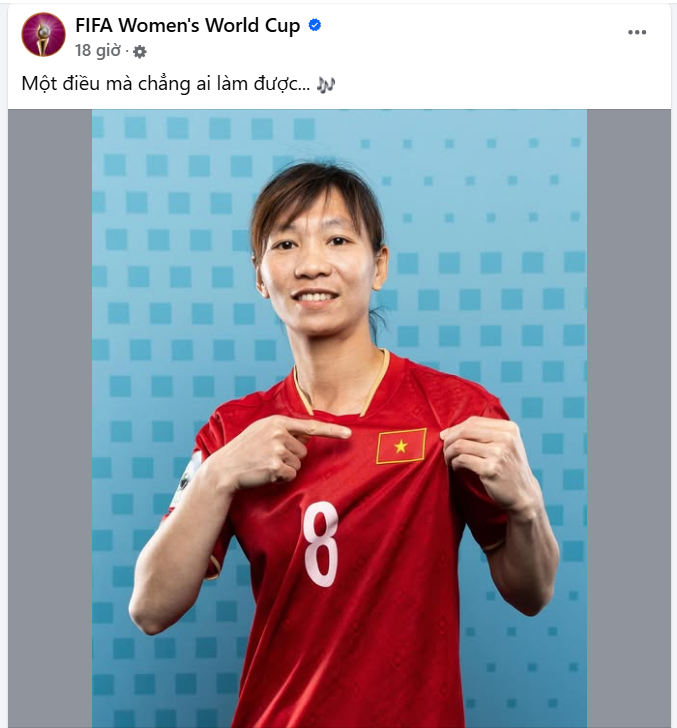Click small blue squares at photo's upper right
The height and width of the screenshot is (728, 677).
point(469,179)
